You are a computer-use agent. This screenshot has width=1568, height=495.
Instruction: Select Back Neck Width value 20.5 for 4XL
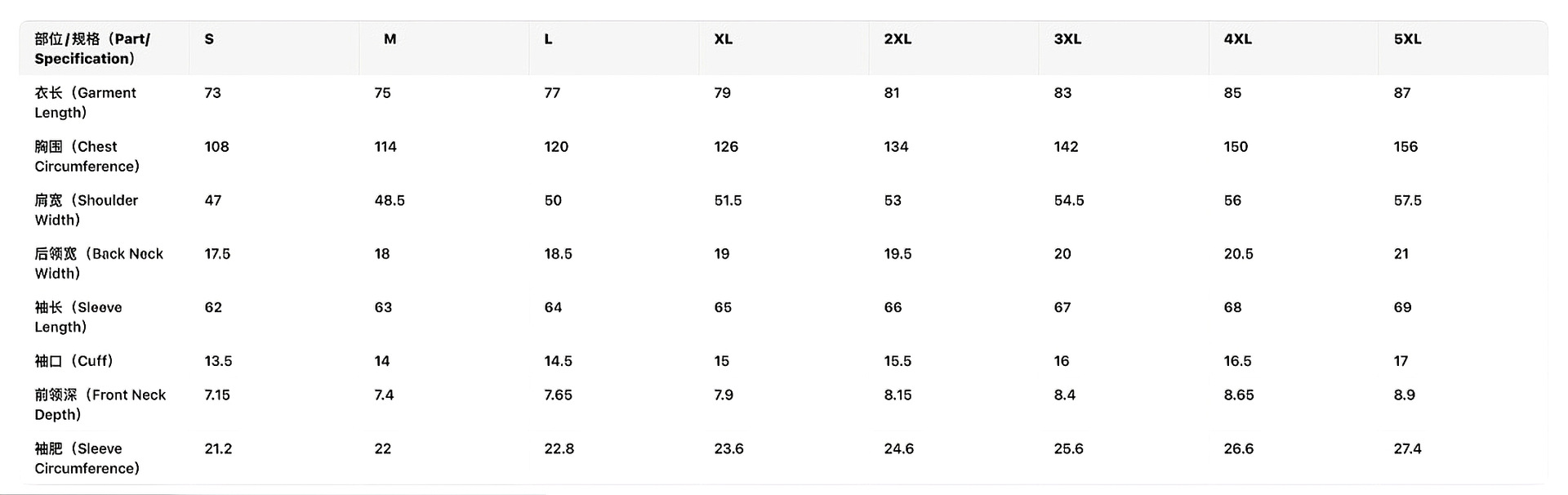(1238, 254)
